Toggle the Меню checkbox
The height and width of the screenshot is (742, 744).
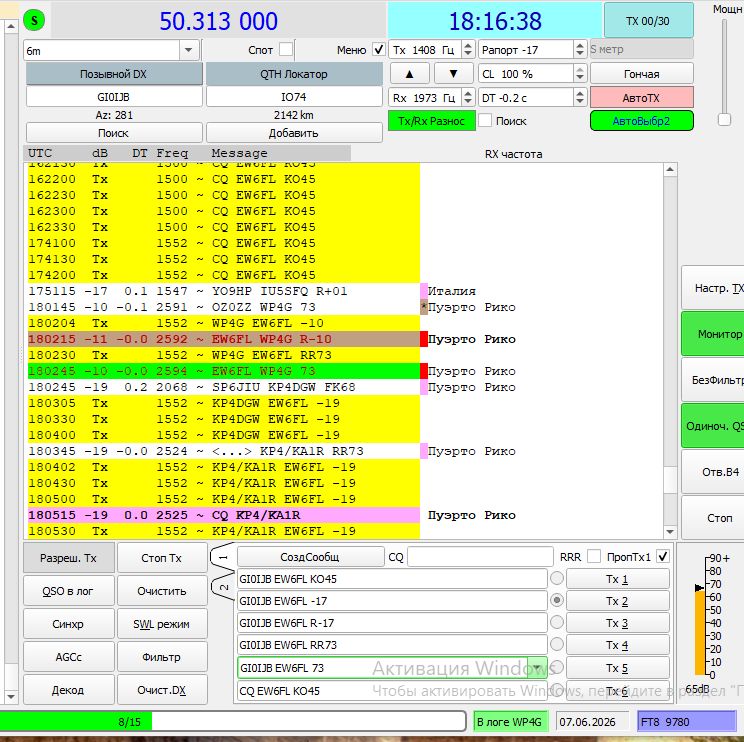(x=378, y=49)
